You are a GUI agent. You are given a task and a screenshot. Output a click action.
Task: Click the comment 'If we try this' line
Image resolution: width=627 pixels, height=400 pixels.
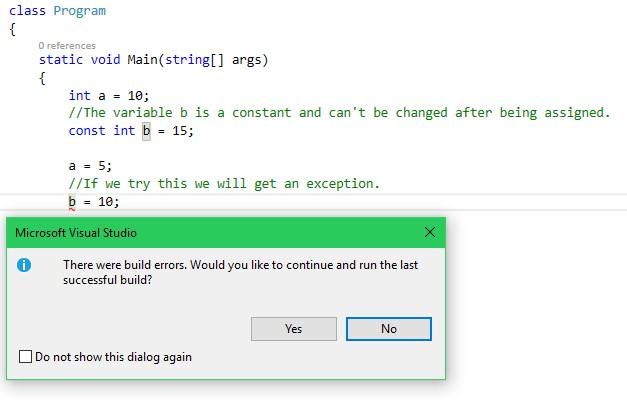coord(224,184)
